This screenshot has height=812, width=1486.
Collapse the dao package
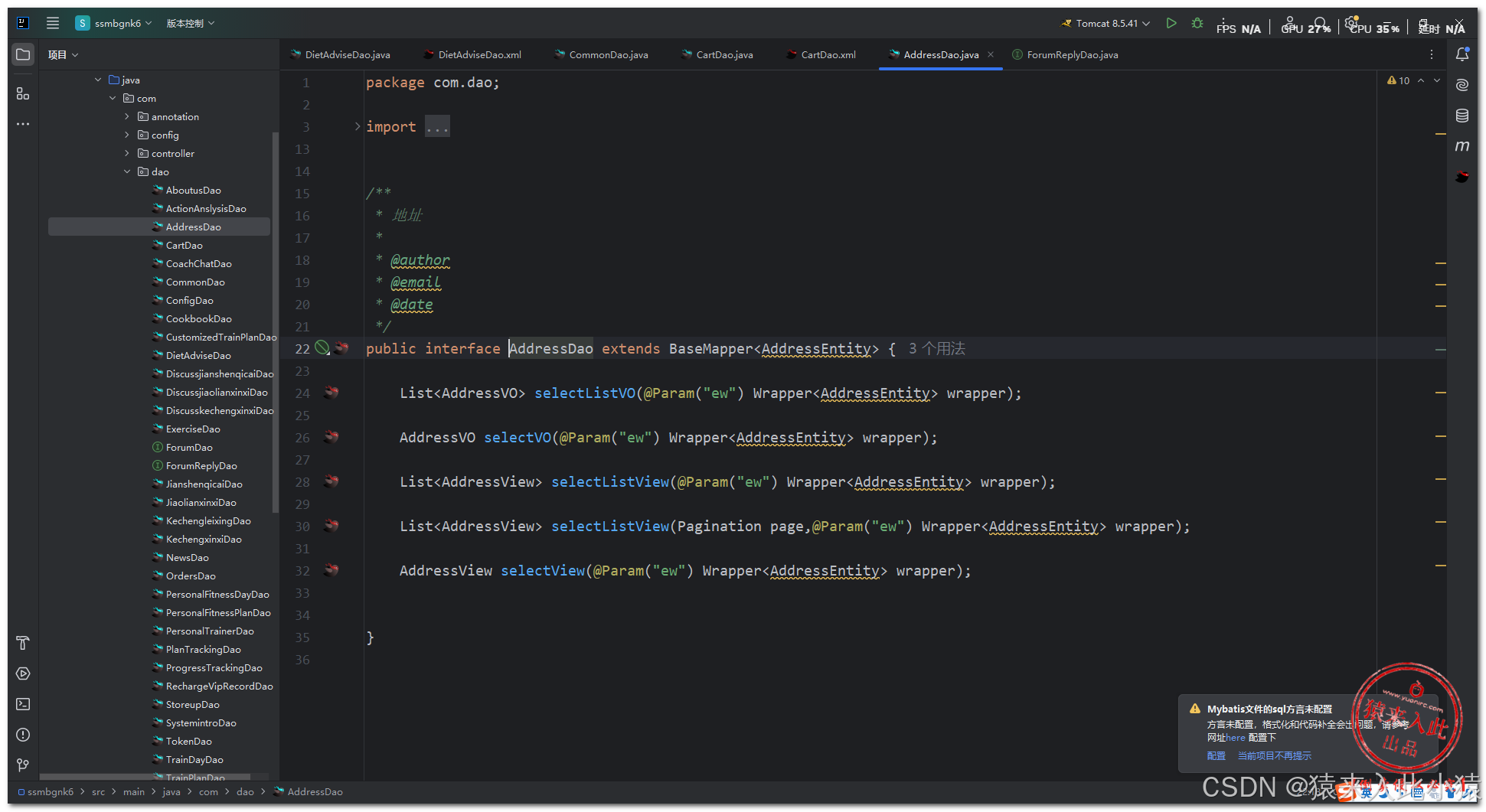[x=127, y=171]
